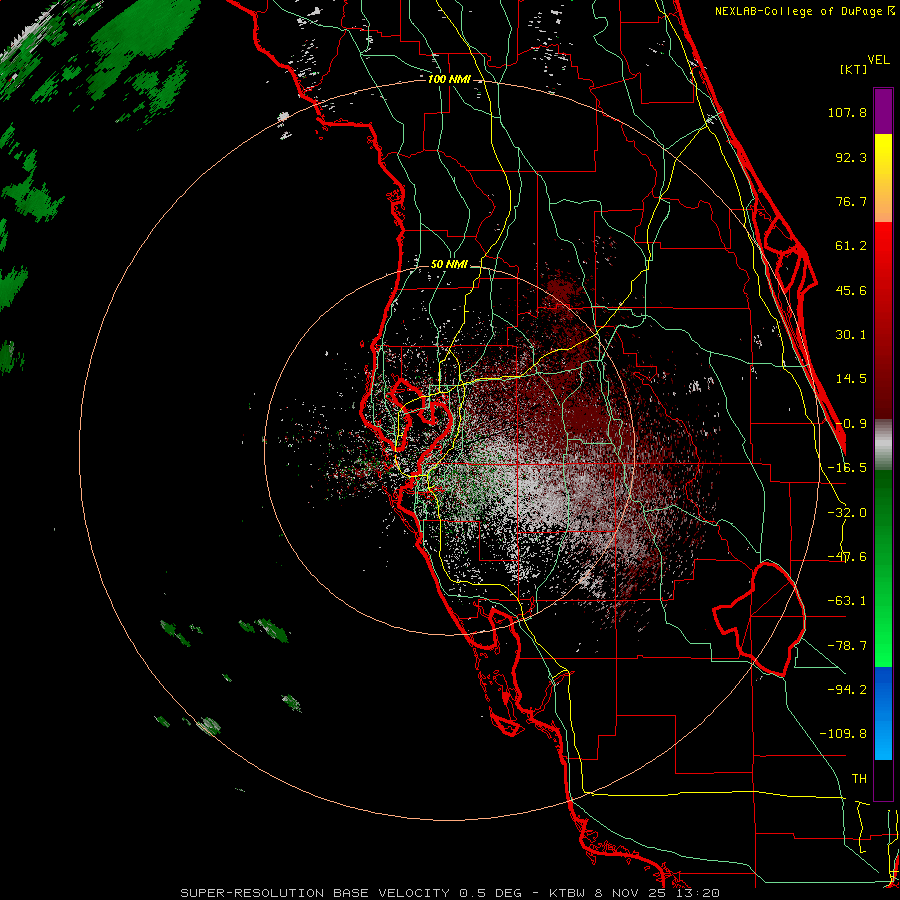Click the 76.7 velocity scale value
Screen dimensions: 900x900
(x=851, y=201)
